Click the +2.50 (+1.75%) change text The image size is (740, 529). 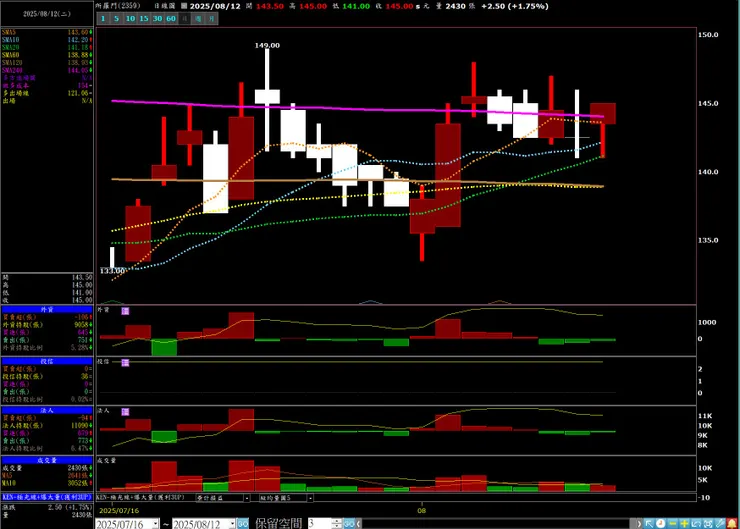[515, 6]
